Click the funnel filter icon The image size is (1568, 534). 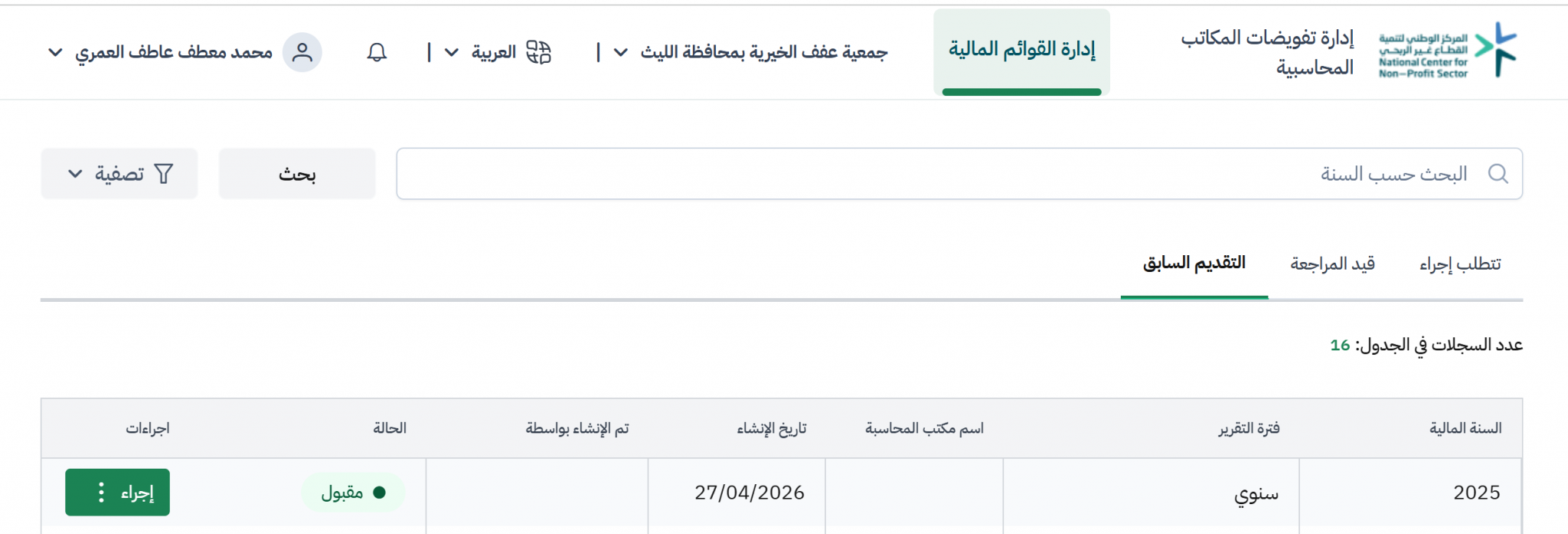164,174
